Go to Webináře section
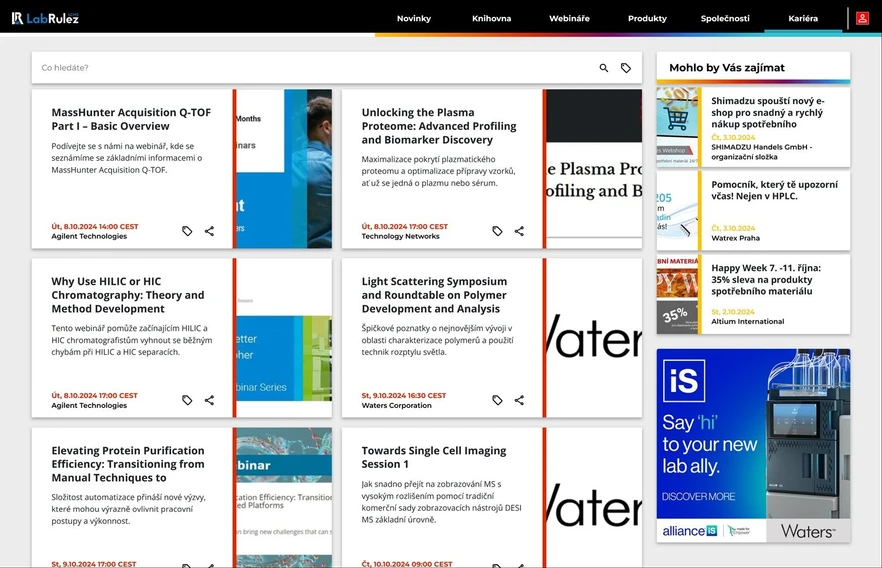Image resolution: width=882 pixels, height=568 pixels. 569,18
